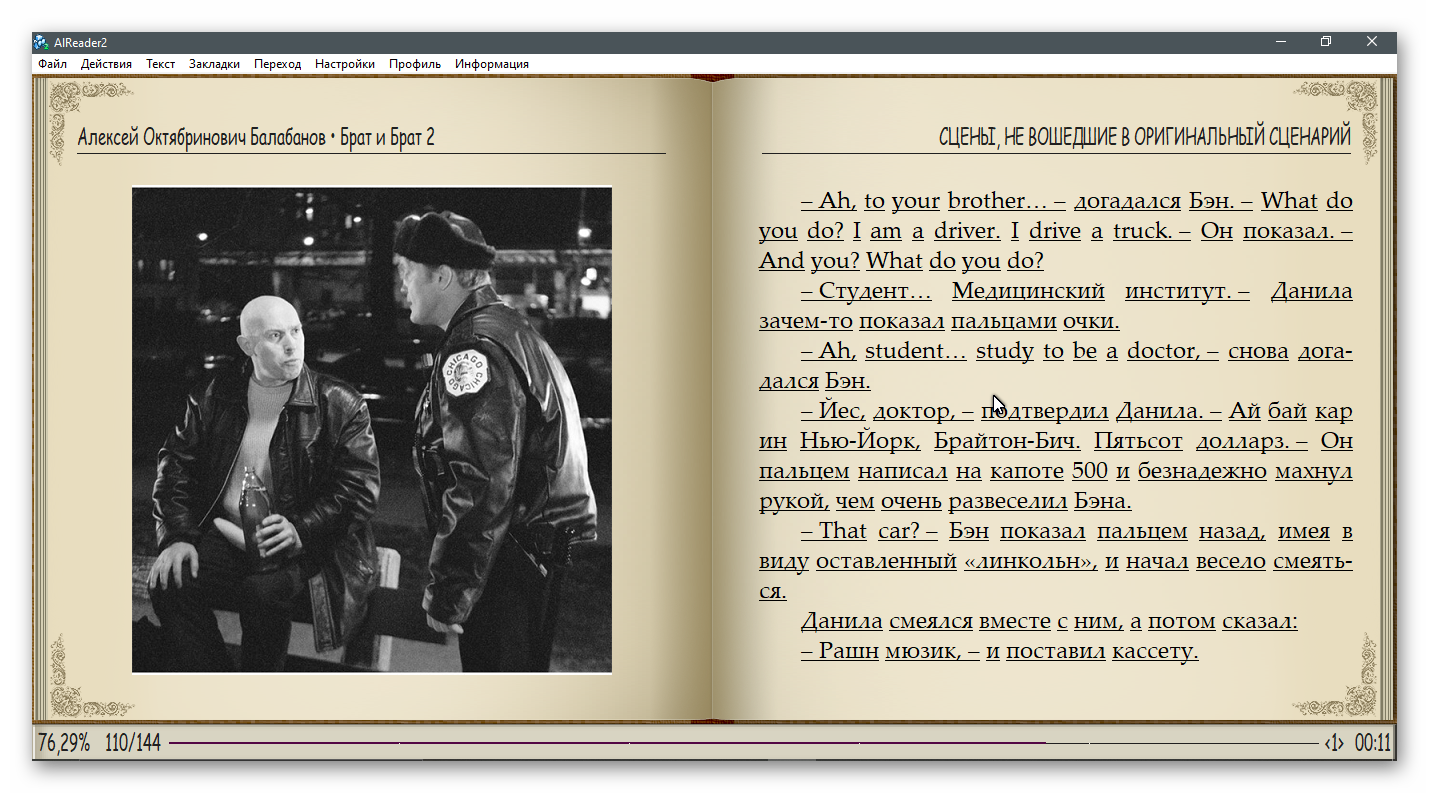Click the black-and-white photo on left page
The image size is (1430, 793).
[371, 430]
